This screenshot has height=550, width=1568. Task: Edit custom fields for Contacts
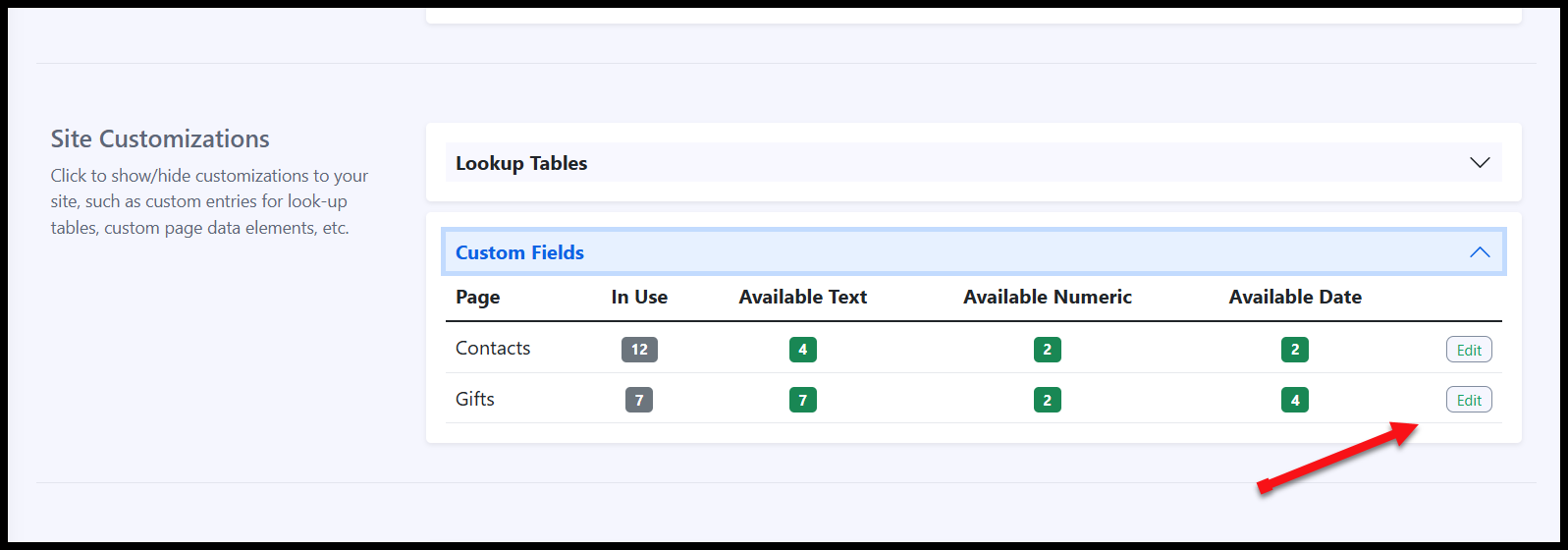point(1469,350)
